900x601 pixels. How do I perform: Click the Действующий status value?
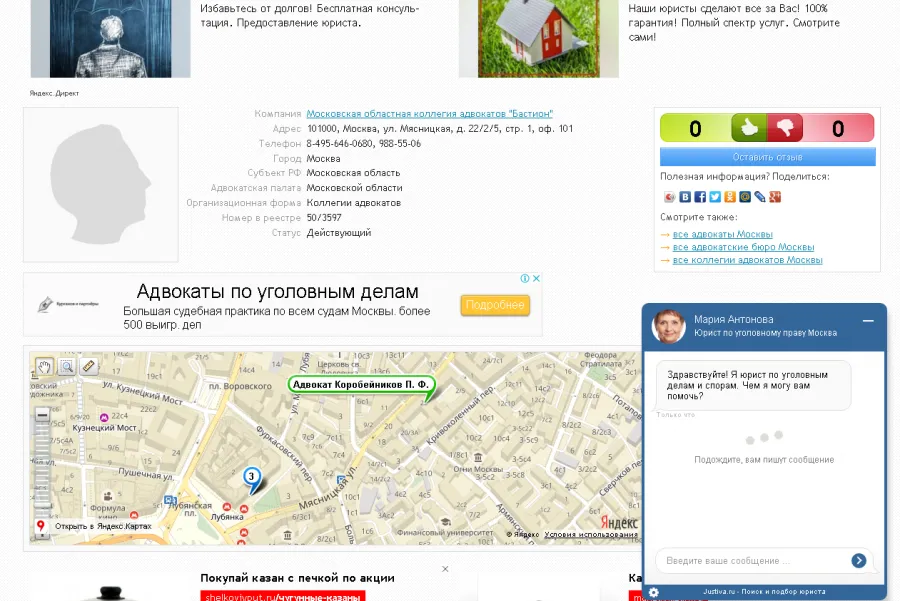click(x=339, y=232)
